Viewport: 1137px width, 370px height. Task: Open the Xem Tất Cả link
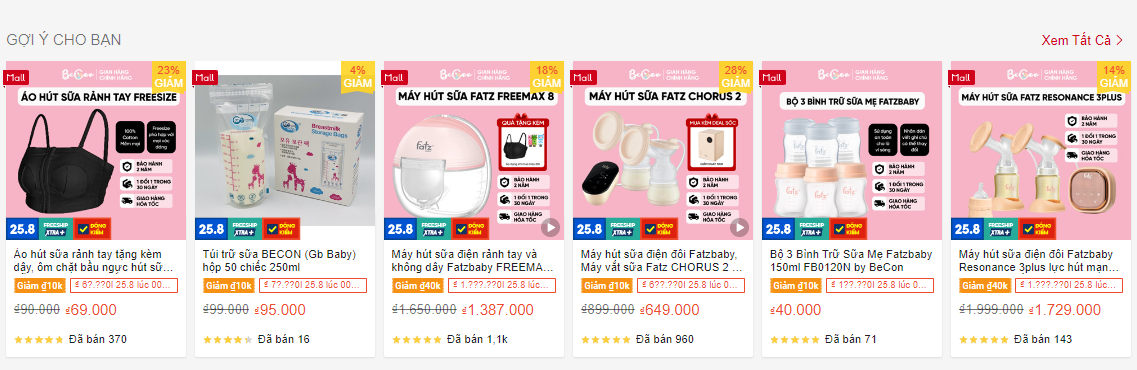[1076, 40]
